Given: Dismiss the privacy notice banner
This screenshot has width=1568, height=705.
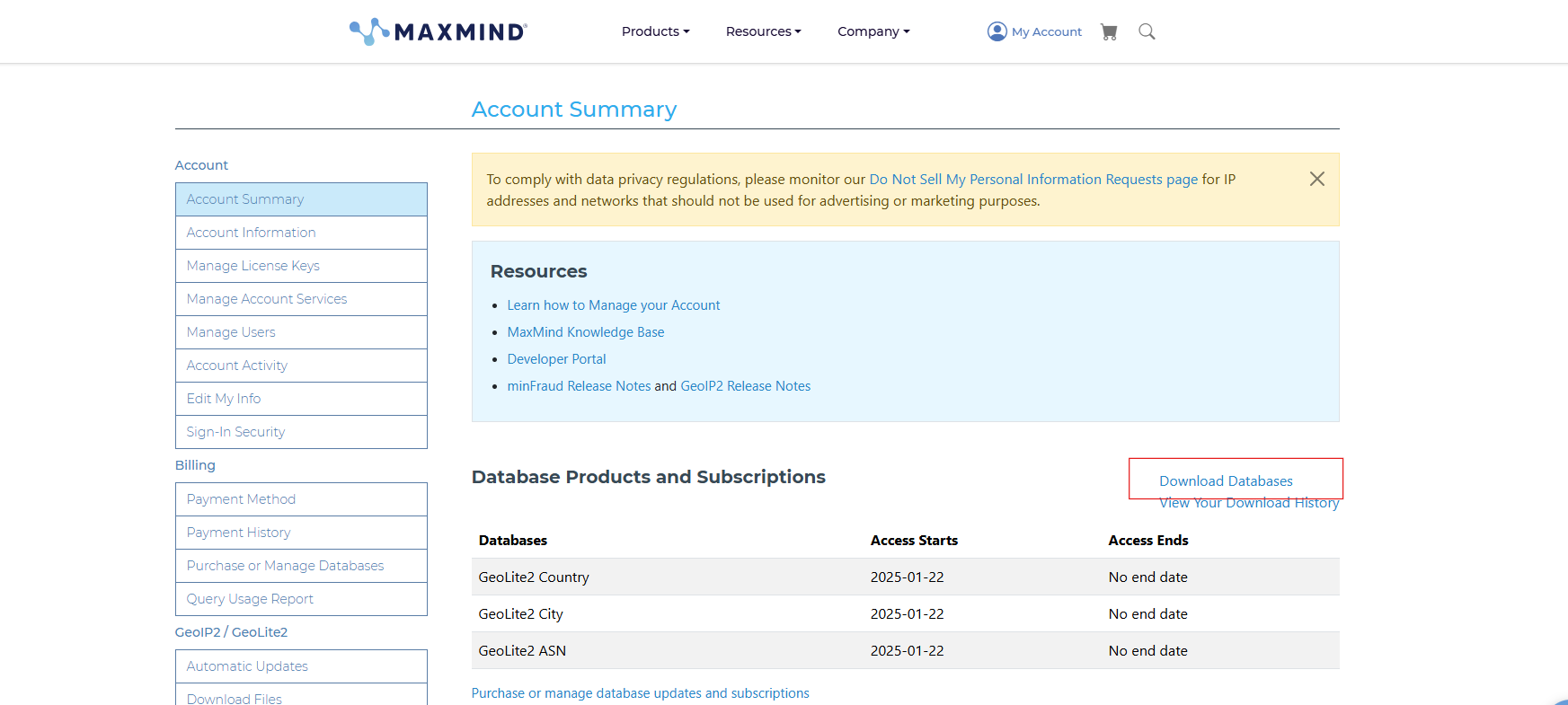Looking at the screenshot, I should tap(1316, 179).
